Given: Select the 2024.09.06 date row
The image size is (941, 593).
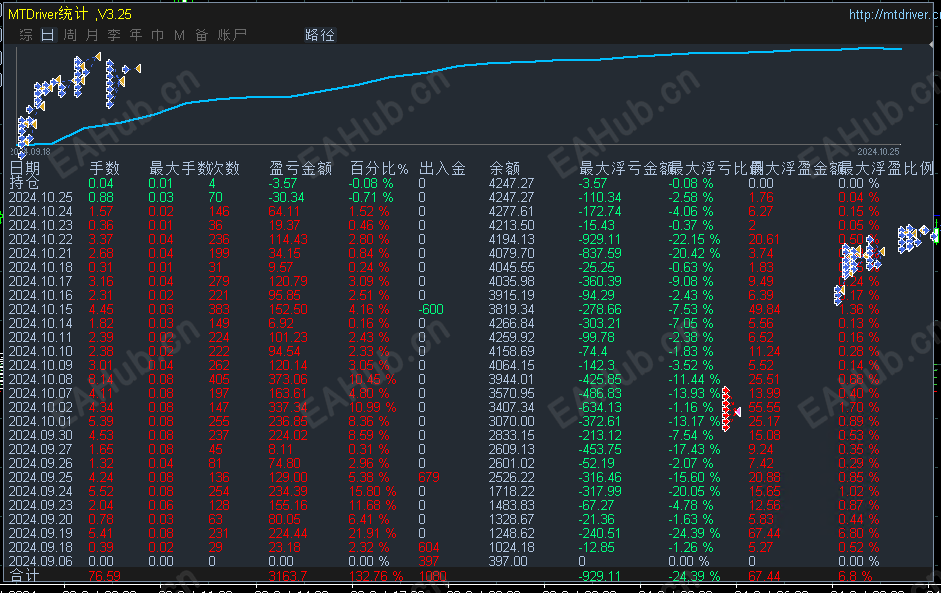Looking at the screenshot, I should pyautogui.click(x=41, y=561).
